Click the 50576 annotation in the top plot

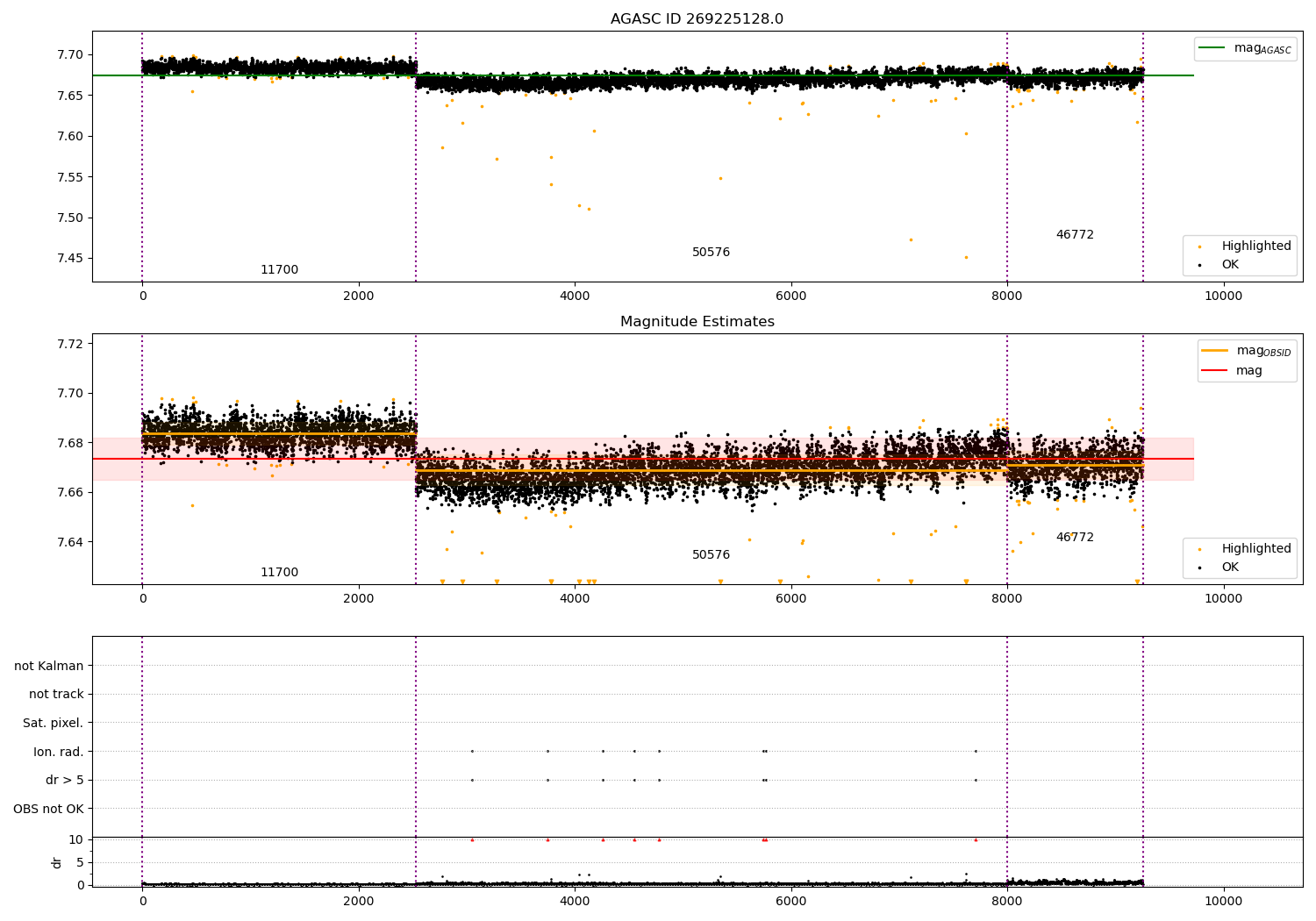coord(711,253)
